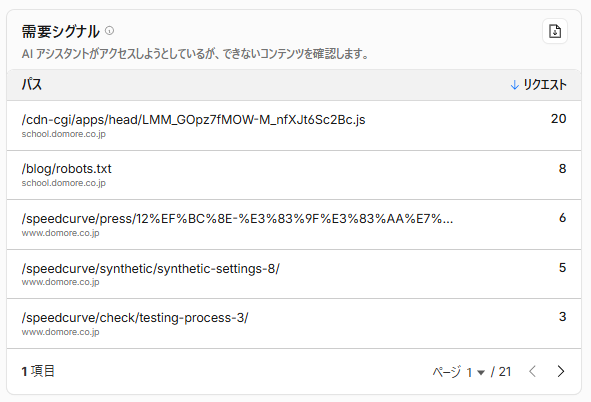This screenshot has height=402, width=591.
Task: Open the /cdn-cgi/apps/head/ script path
Action: click(193, 119)
